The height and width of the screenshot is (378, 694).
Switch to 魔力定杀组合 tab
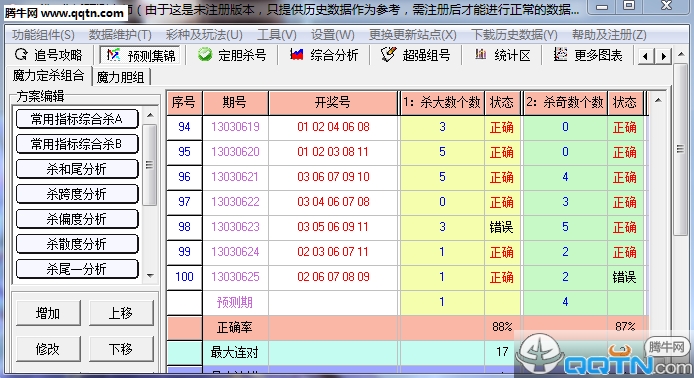pos(48,76)
